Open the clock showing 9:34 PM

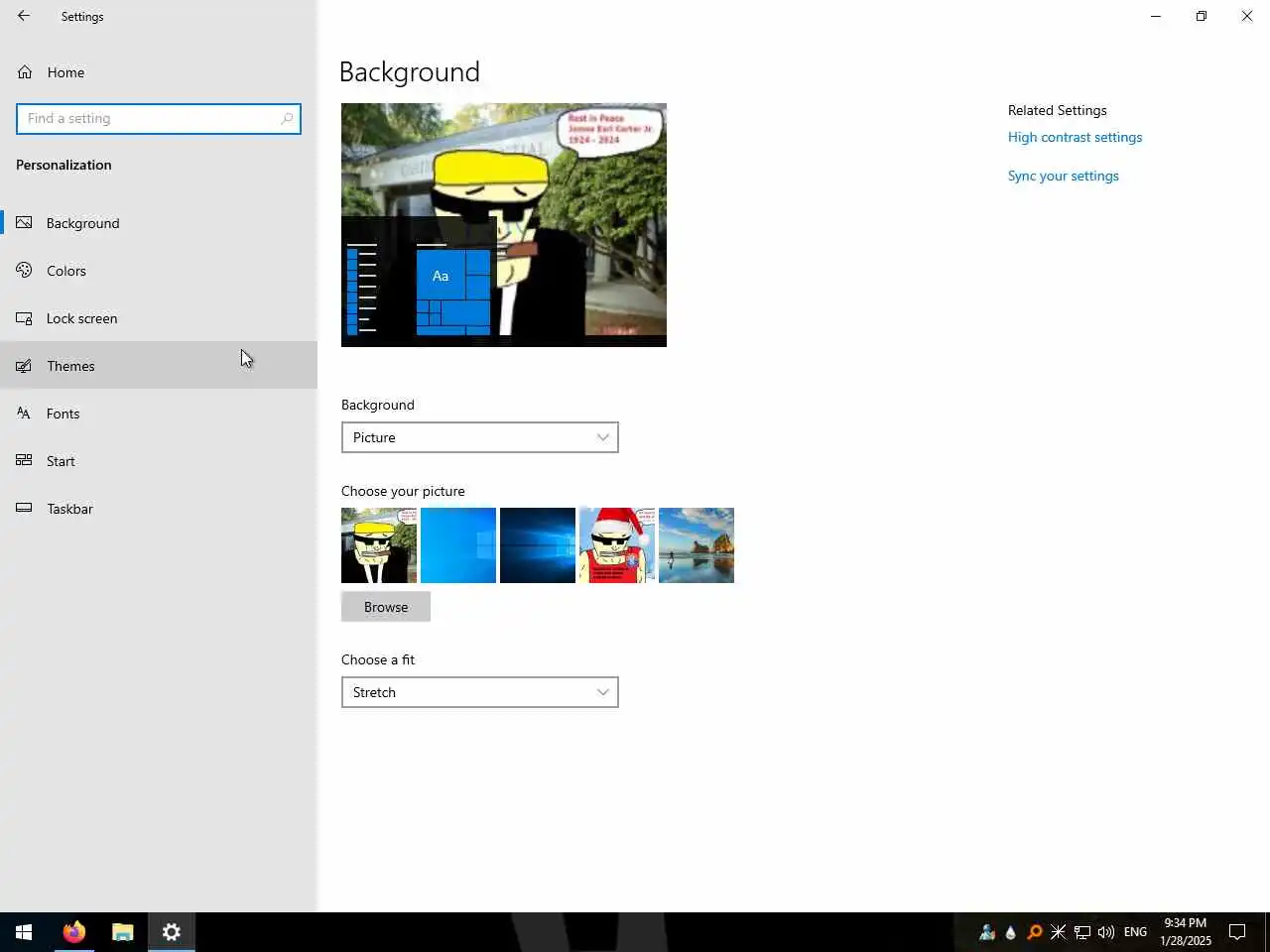tap(1186, 932)
